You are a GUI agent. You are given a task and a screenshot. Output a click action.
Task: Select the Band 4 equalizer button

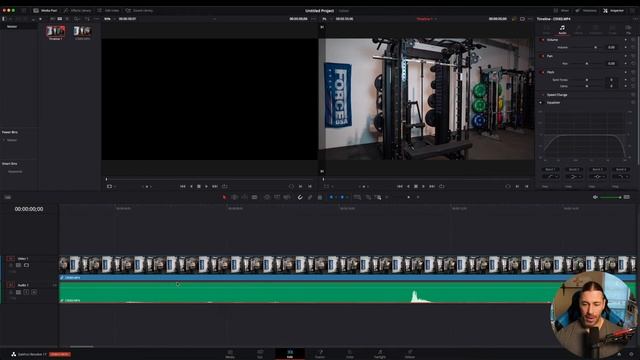coord(621,169)
